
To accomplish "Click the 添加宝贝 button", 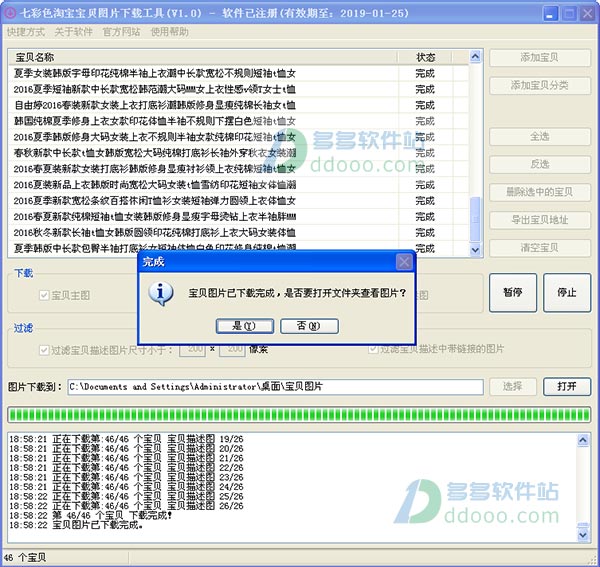I will pos(540,58).
